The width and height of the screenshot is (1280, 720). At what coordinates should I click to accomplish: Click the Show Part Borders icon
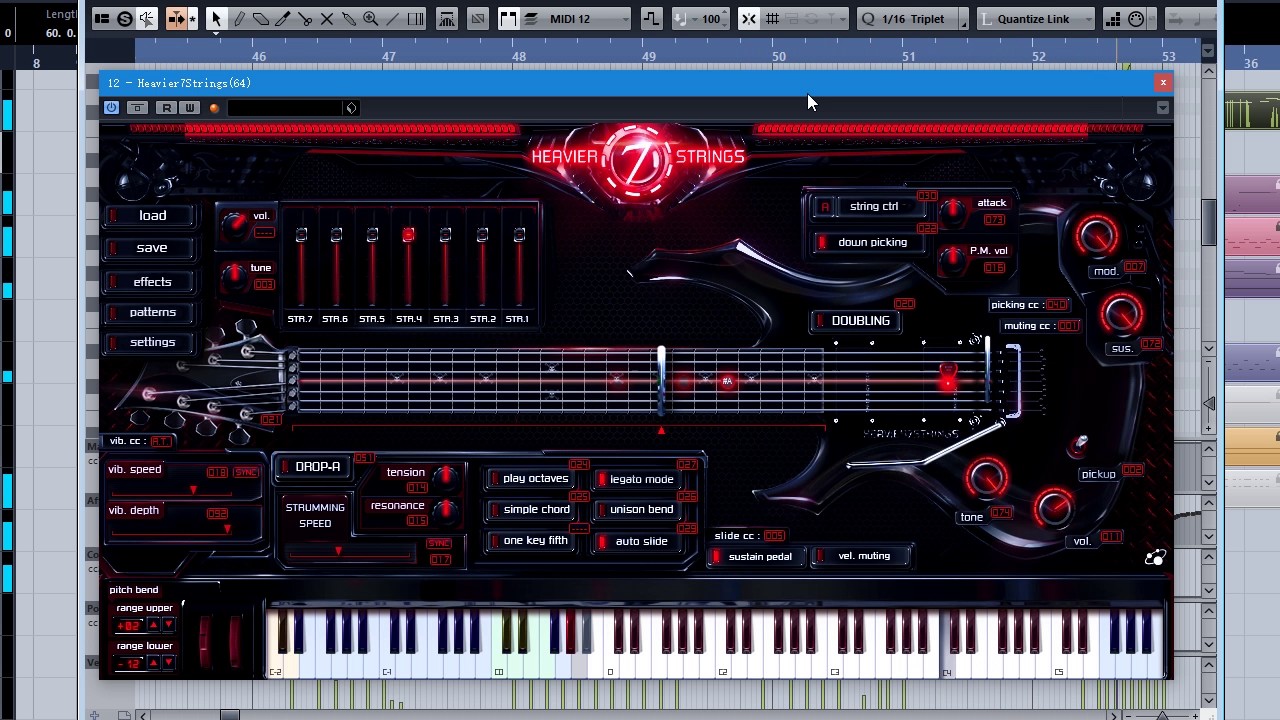coord(508,18)
